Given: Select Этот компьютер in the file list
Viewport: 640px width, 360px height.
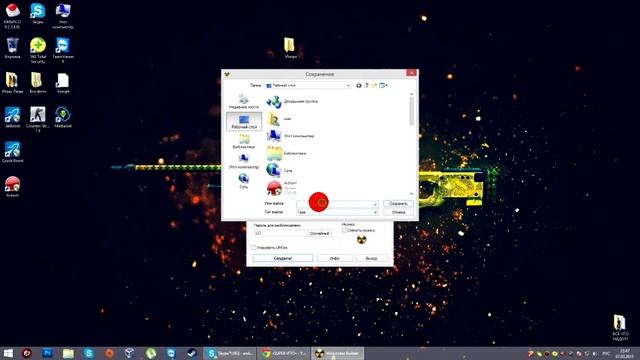Looking at the screenshot, I should (x=290, y=136).
